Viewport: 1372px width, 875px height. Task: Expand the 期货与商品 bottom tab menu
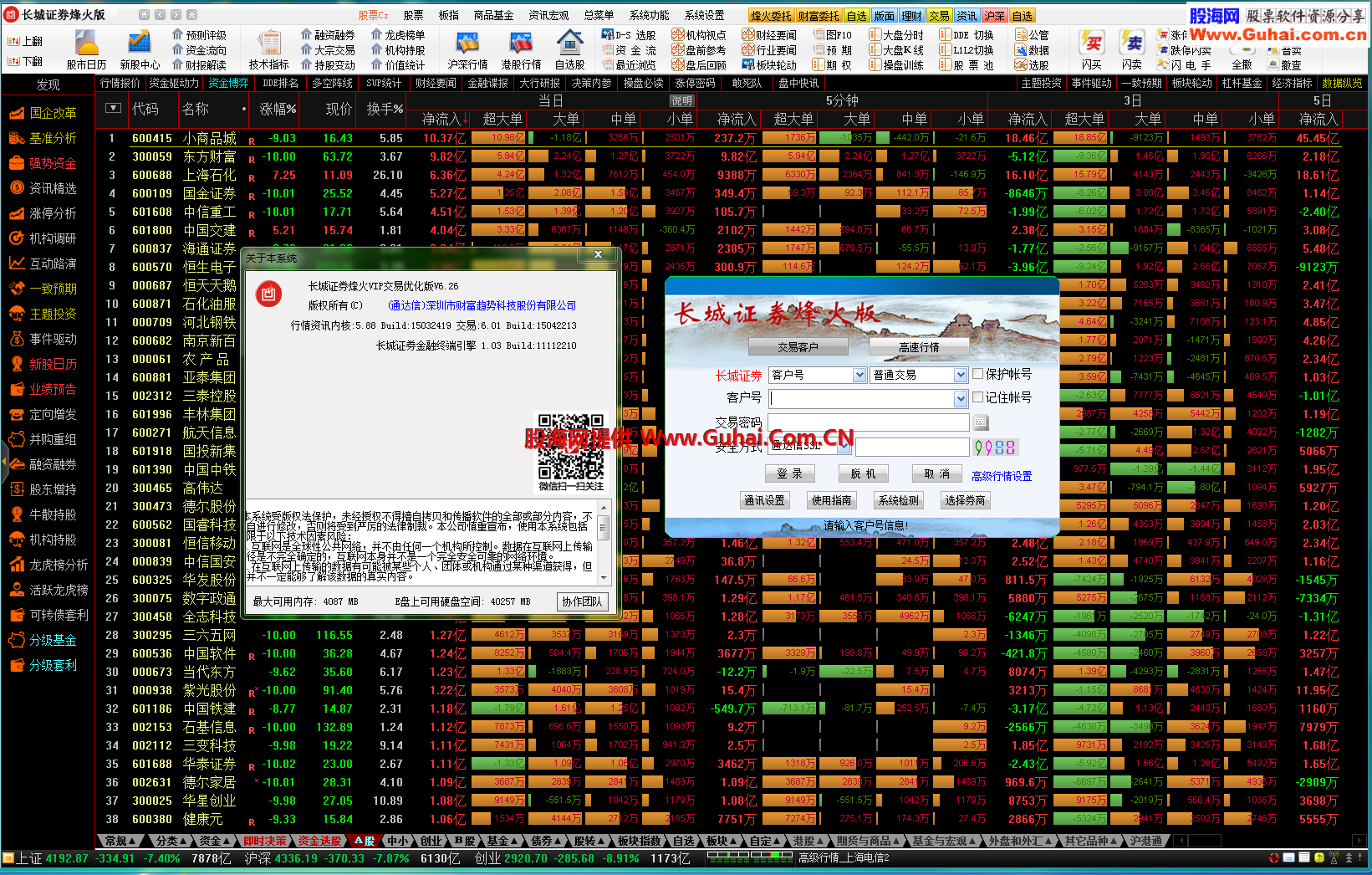868,841
